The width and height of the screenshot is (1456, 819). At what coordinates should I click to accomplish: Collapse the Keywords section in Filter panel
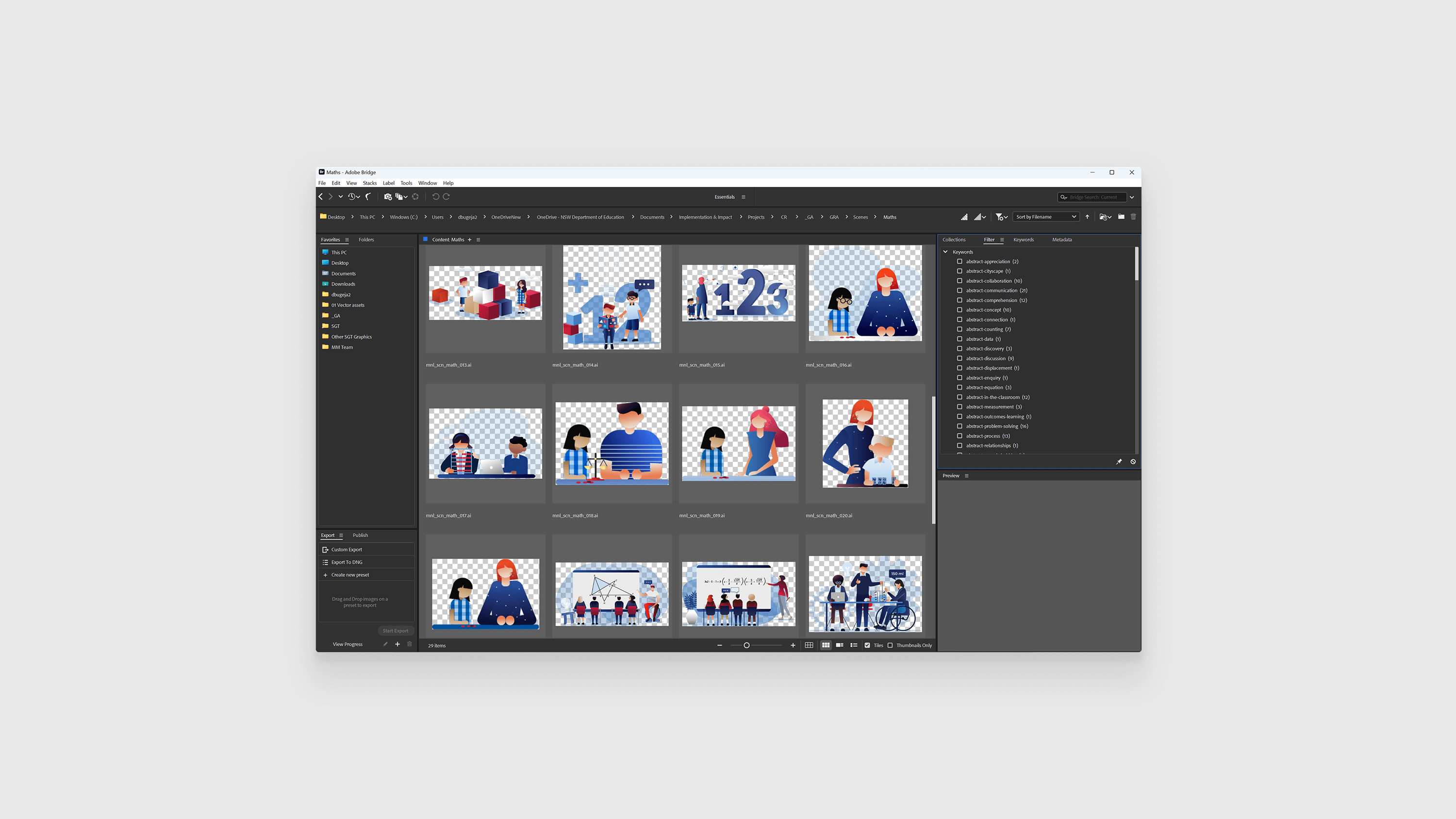point(945,251)
